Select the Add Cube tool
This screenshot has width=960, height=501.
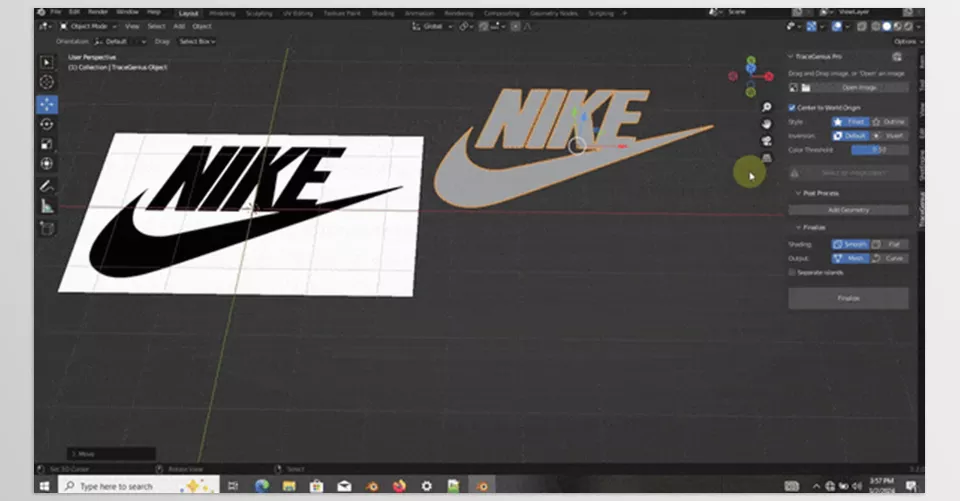tap(47, 228)
